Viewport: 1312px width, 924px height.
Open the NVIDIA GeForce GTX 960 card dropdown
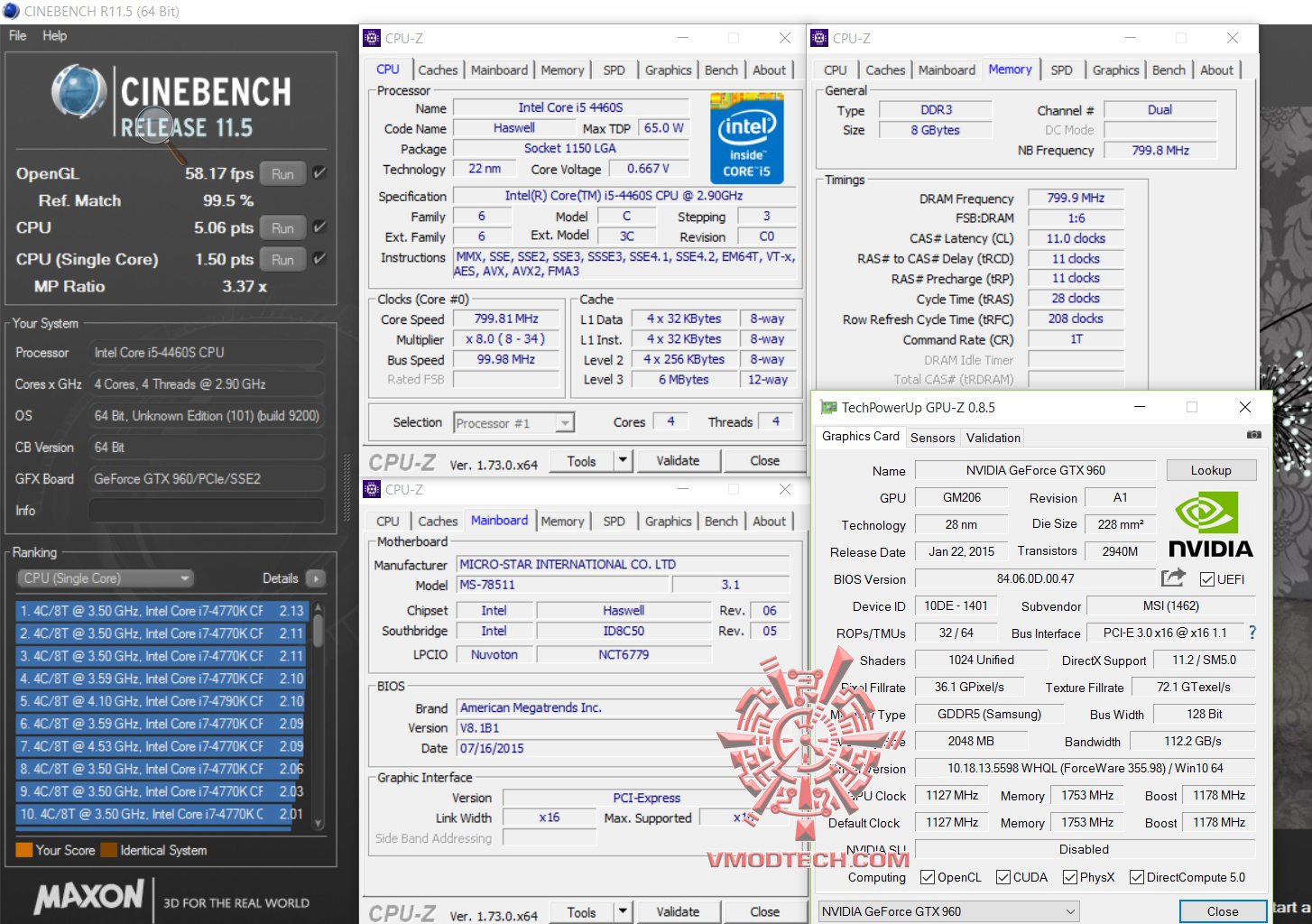tap(948, 911)
